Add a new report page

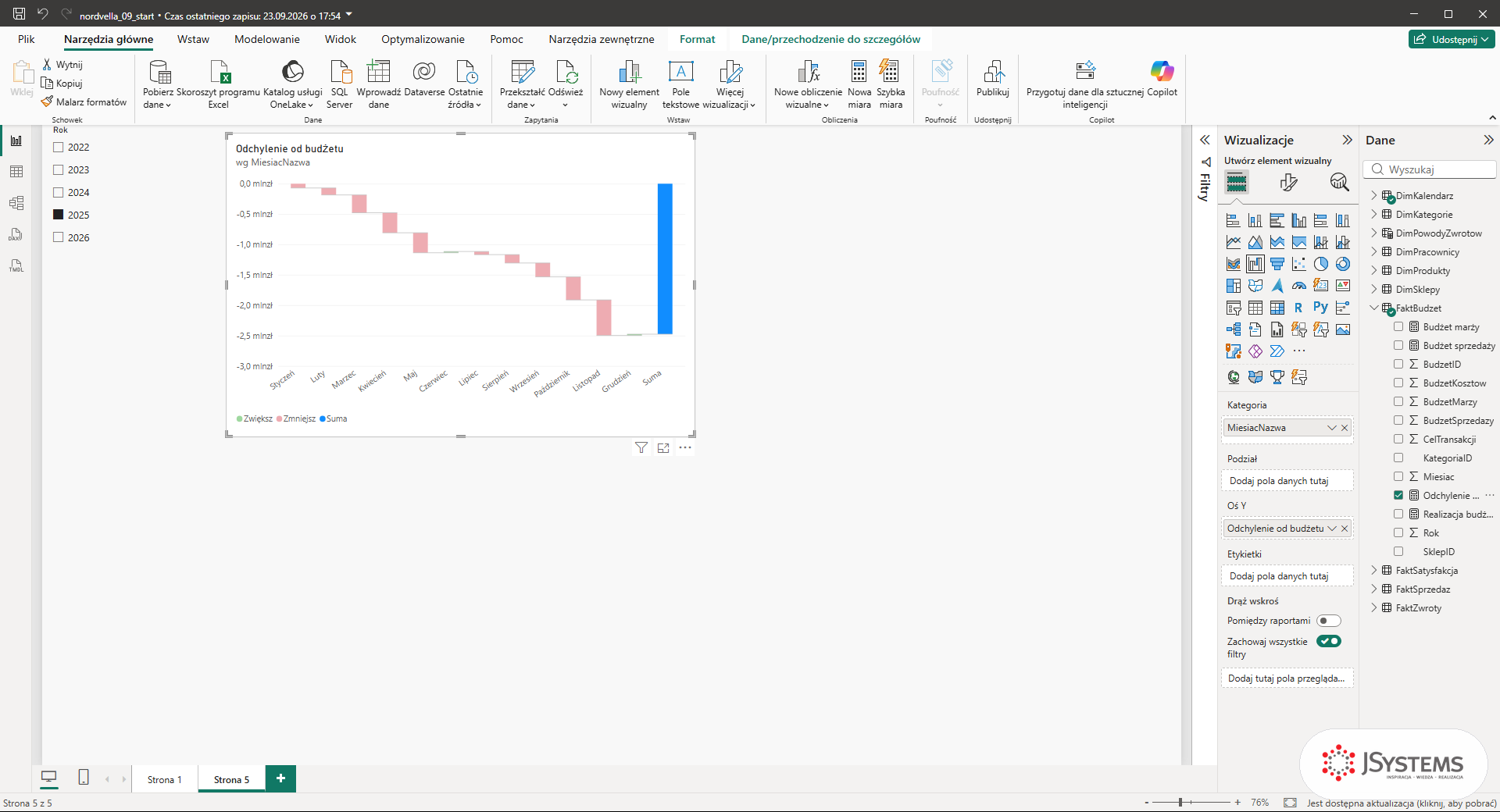click(x=280, y=778)
